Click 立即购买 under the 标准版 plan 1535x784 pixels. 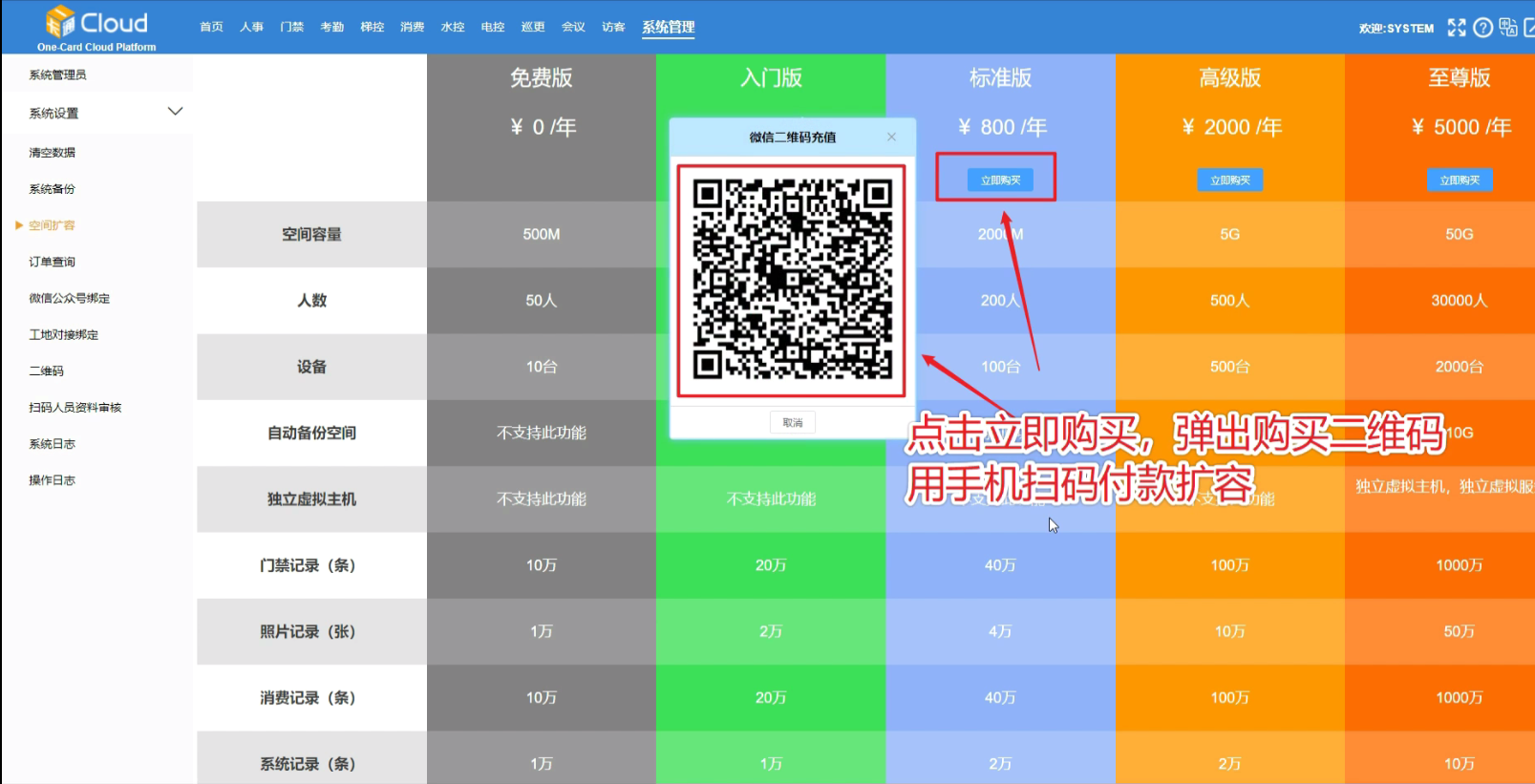click(x=1000, y=180)
